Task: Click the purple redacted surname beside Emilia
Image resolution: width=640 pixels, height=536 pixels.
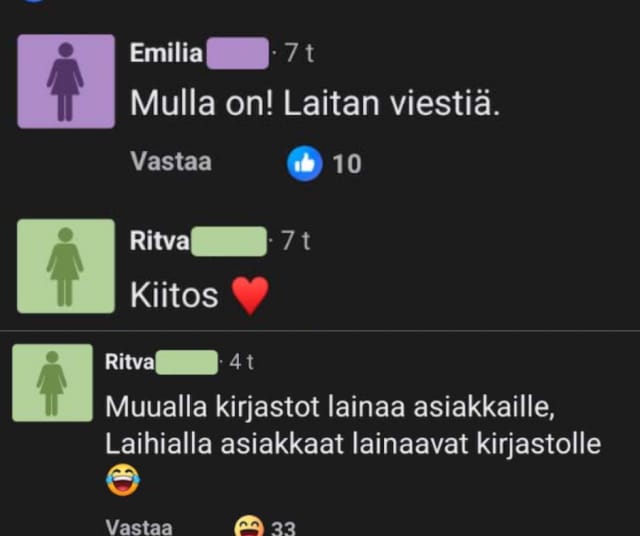Action: pos(238,53)
